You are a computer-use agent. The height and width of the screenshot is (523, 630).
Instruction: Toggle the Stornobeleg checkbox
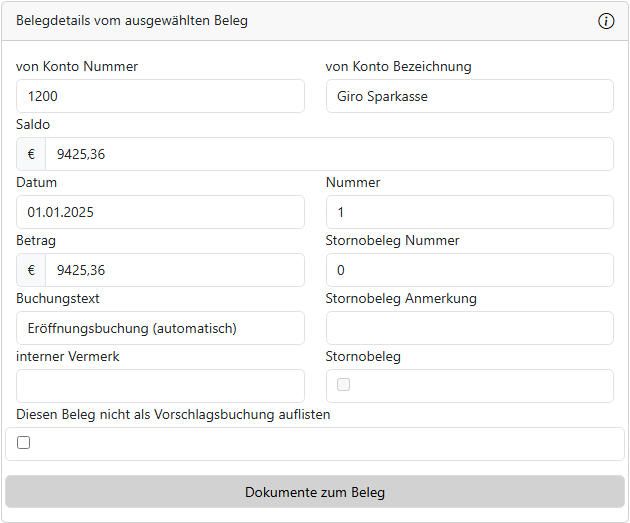click(344, 385)
